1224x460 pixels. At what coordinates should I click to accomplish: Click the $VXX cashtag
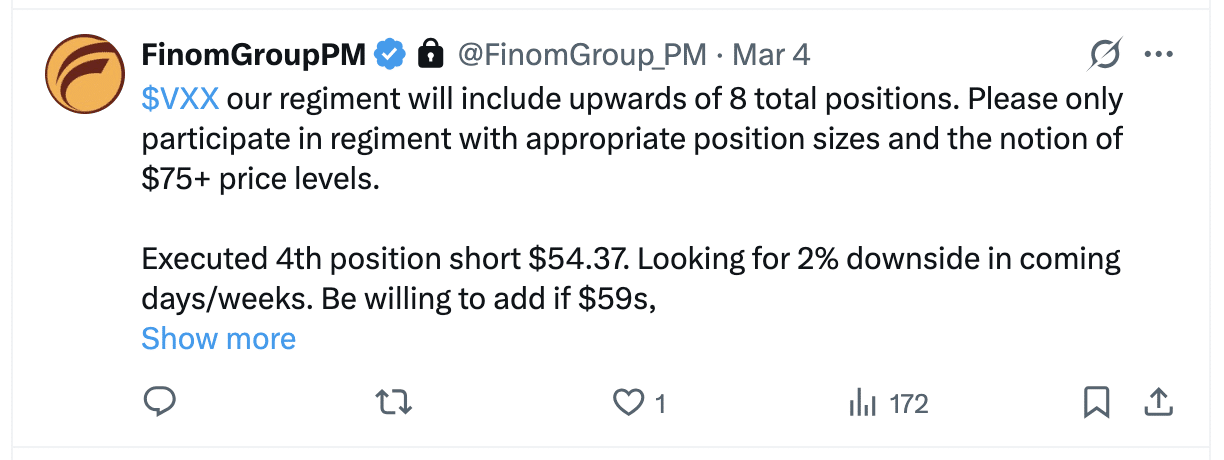click(x=180, y=99)
